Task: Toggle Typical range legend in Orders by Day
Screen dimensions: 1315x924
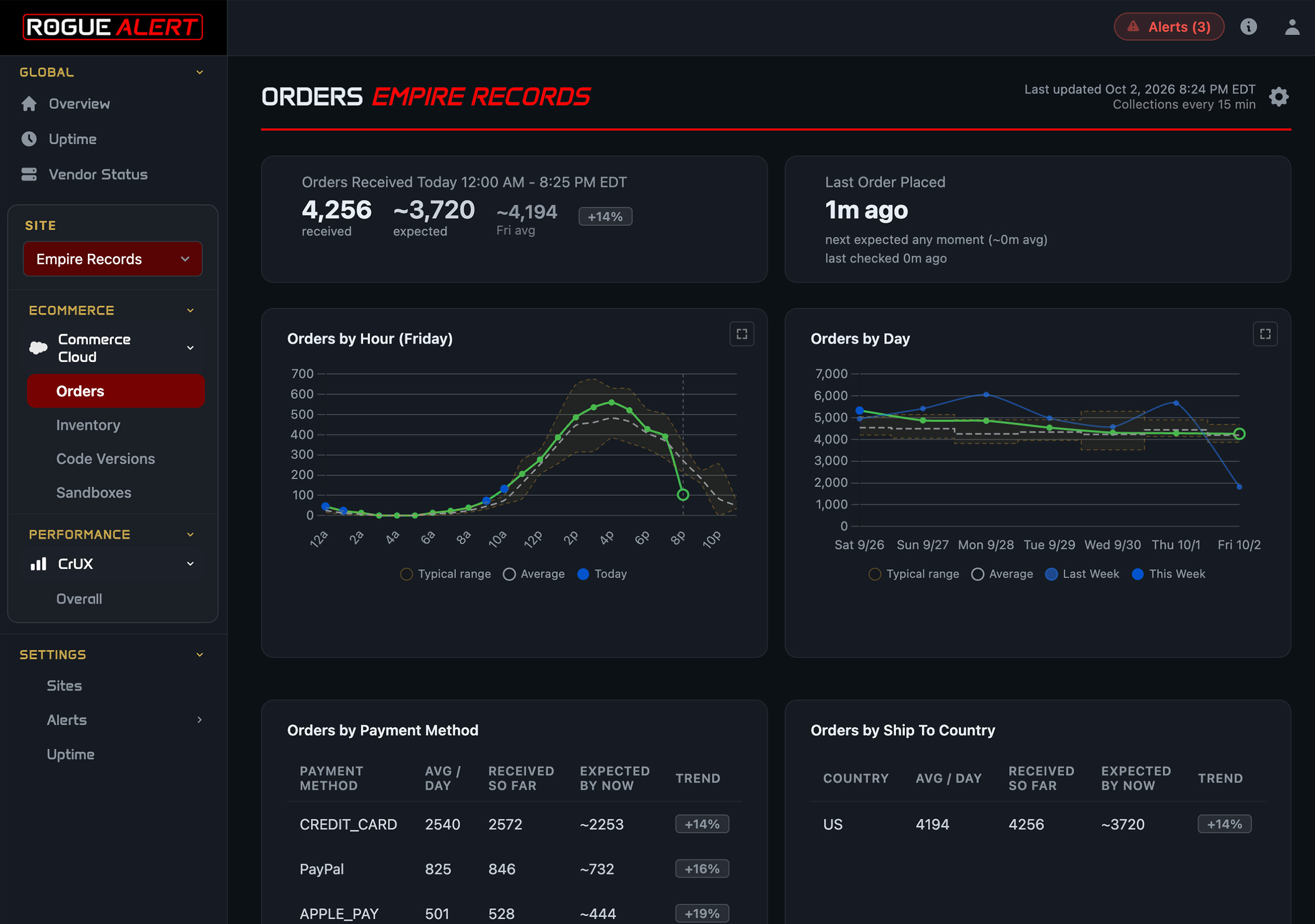Action: pos(914,574)
